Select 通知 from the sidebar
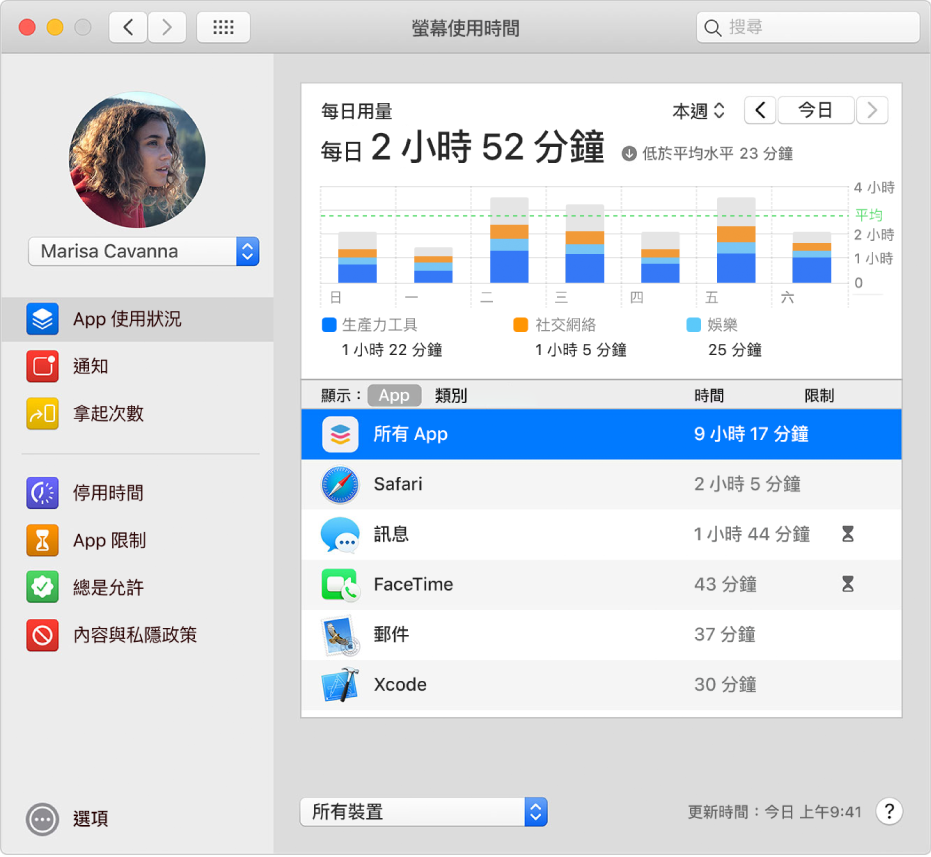Image resolution: width=931 pixels, height=857 pixels. 90,366
